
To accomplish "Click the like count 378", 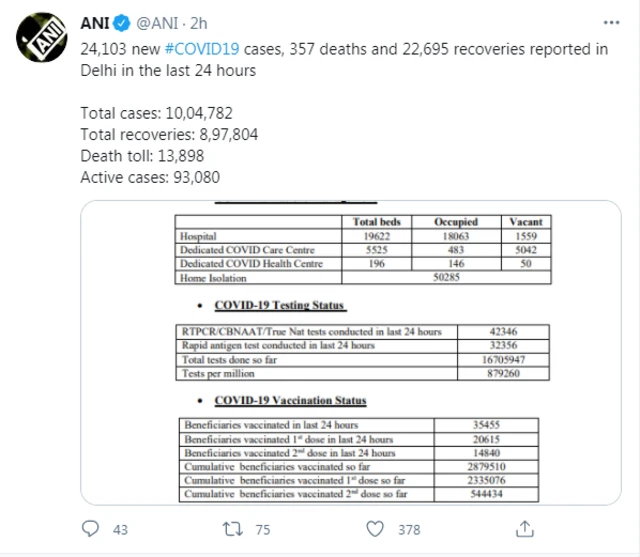I will 409,530.
